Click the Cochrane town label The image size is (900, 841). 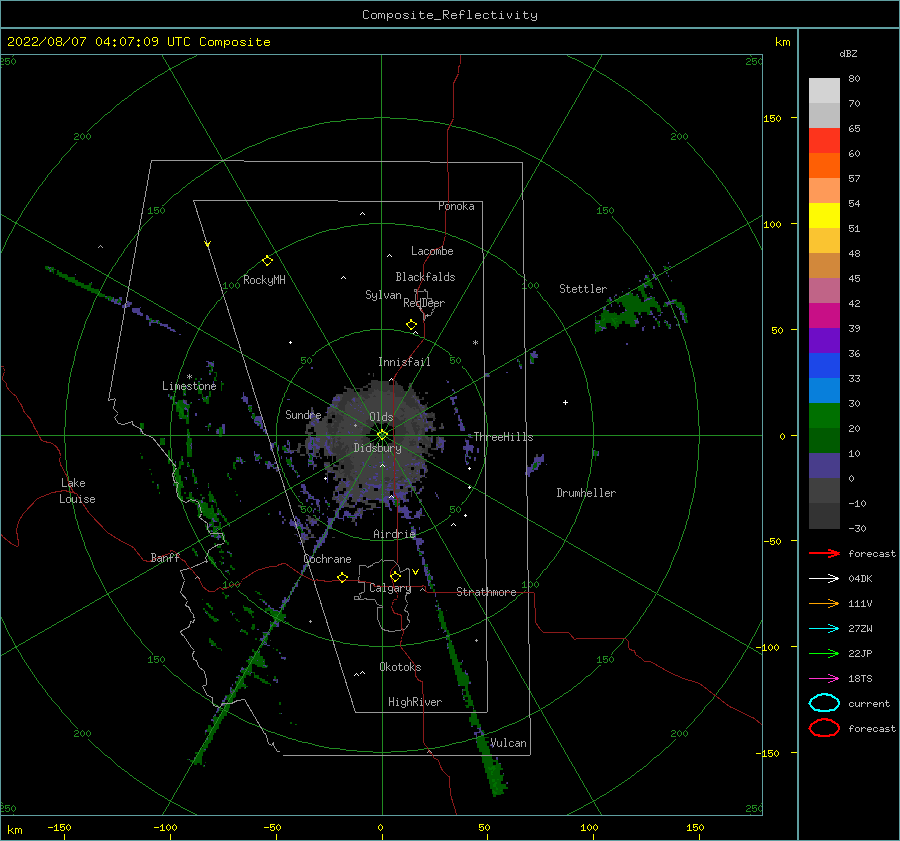(x=327, y=559)
